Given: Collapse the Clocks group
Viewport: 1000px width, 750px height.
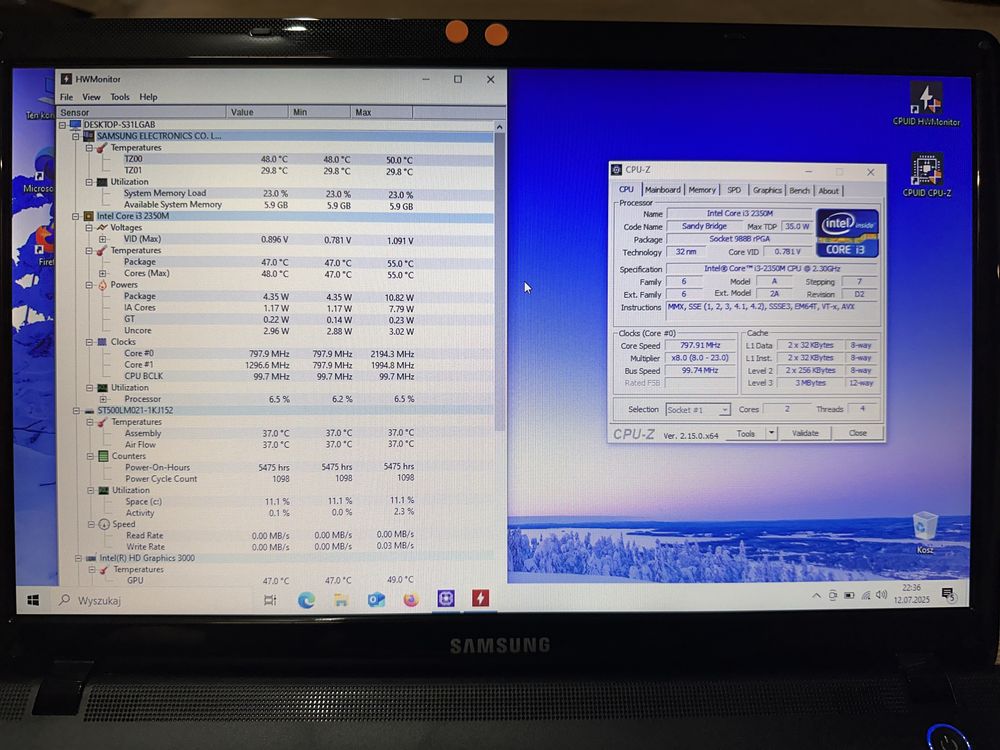Looking at the screenshot, I should click(x=89, y=342).
